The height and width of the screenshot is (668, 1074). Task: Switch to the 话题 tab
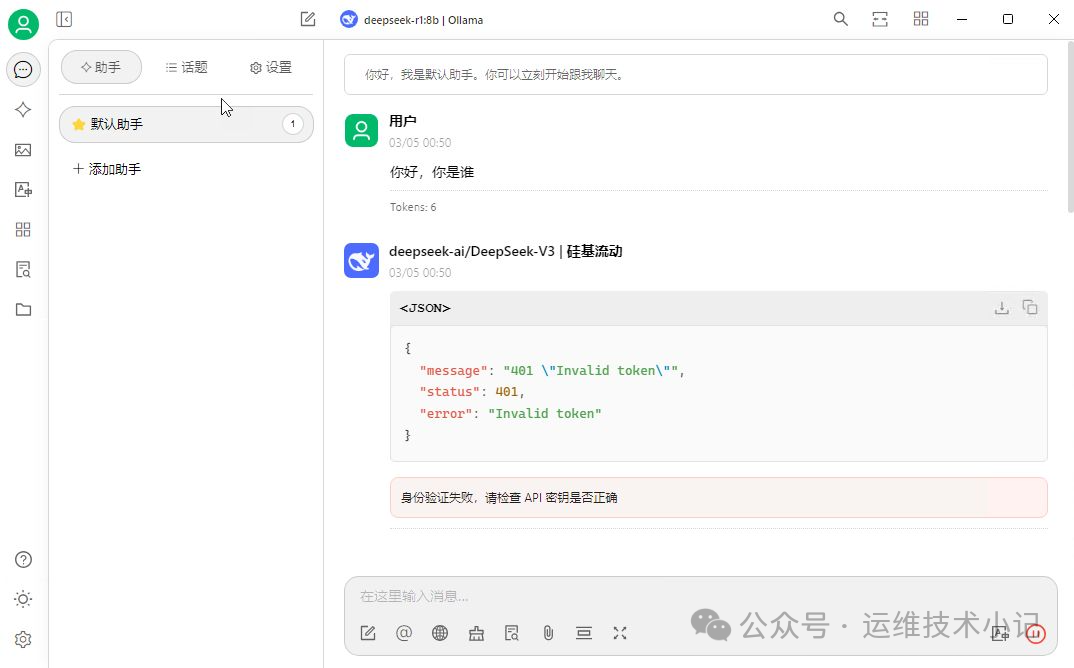186,67
